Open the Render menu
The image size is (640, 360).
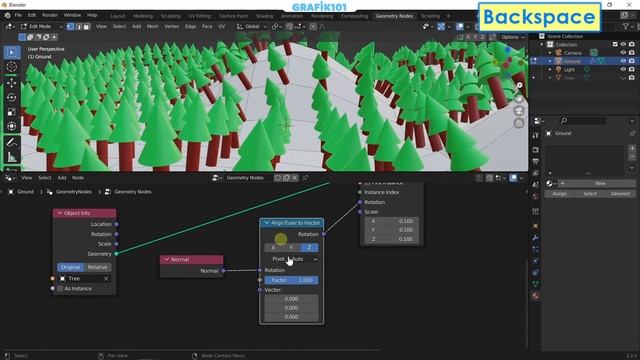(50, 16)
